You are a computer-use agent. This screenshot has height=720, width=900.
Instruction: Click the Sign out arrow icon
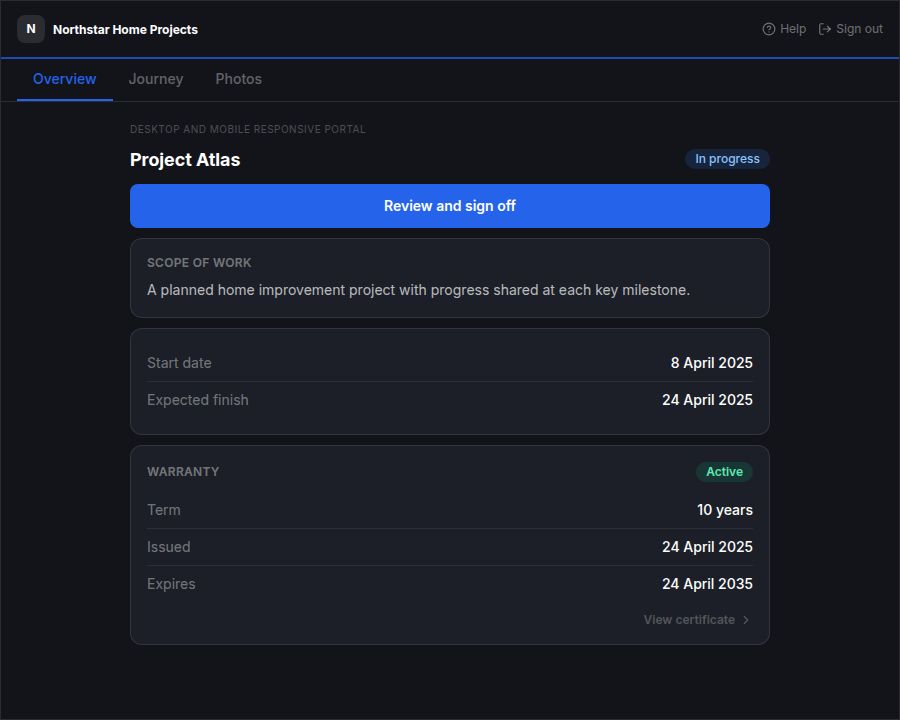[825, 29]
